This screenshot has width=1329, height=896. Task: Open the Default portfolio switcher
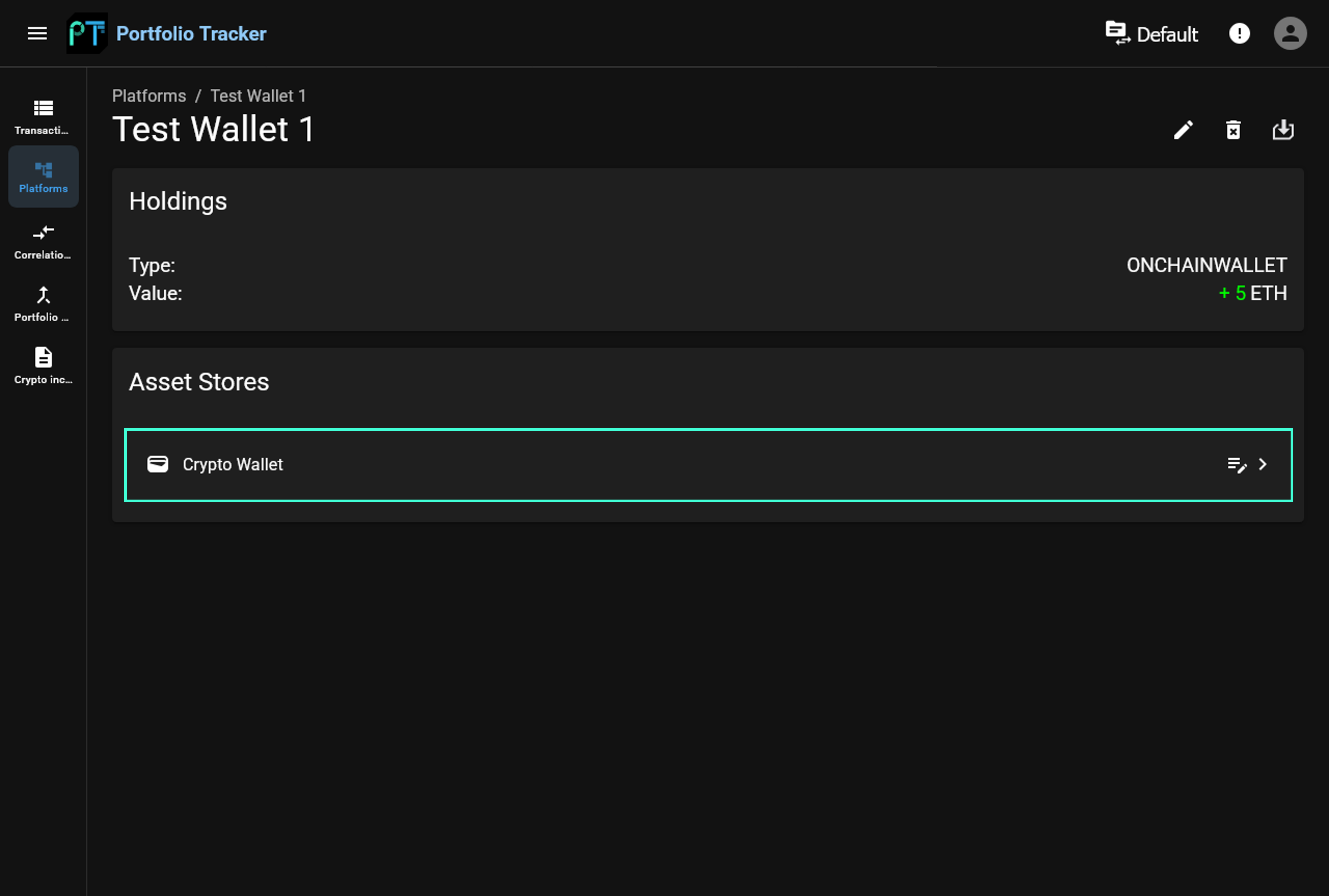[x=1151, y=34]
